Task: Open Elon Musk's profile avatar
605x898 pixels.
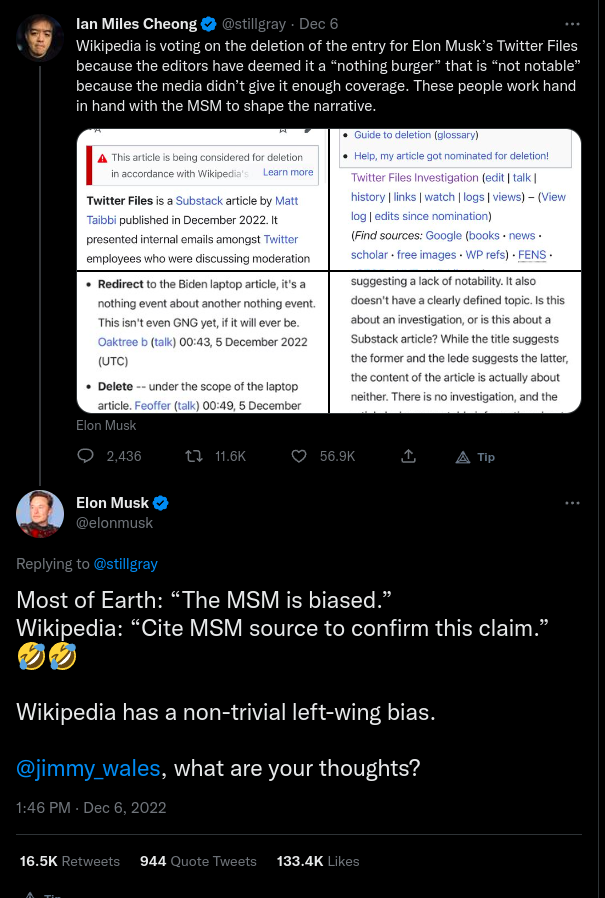Action: [40, 513]
